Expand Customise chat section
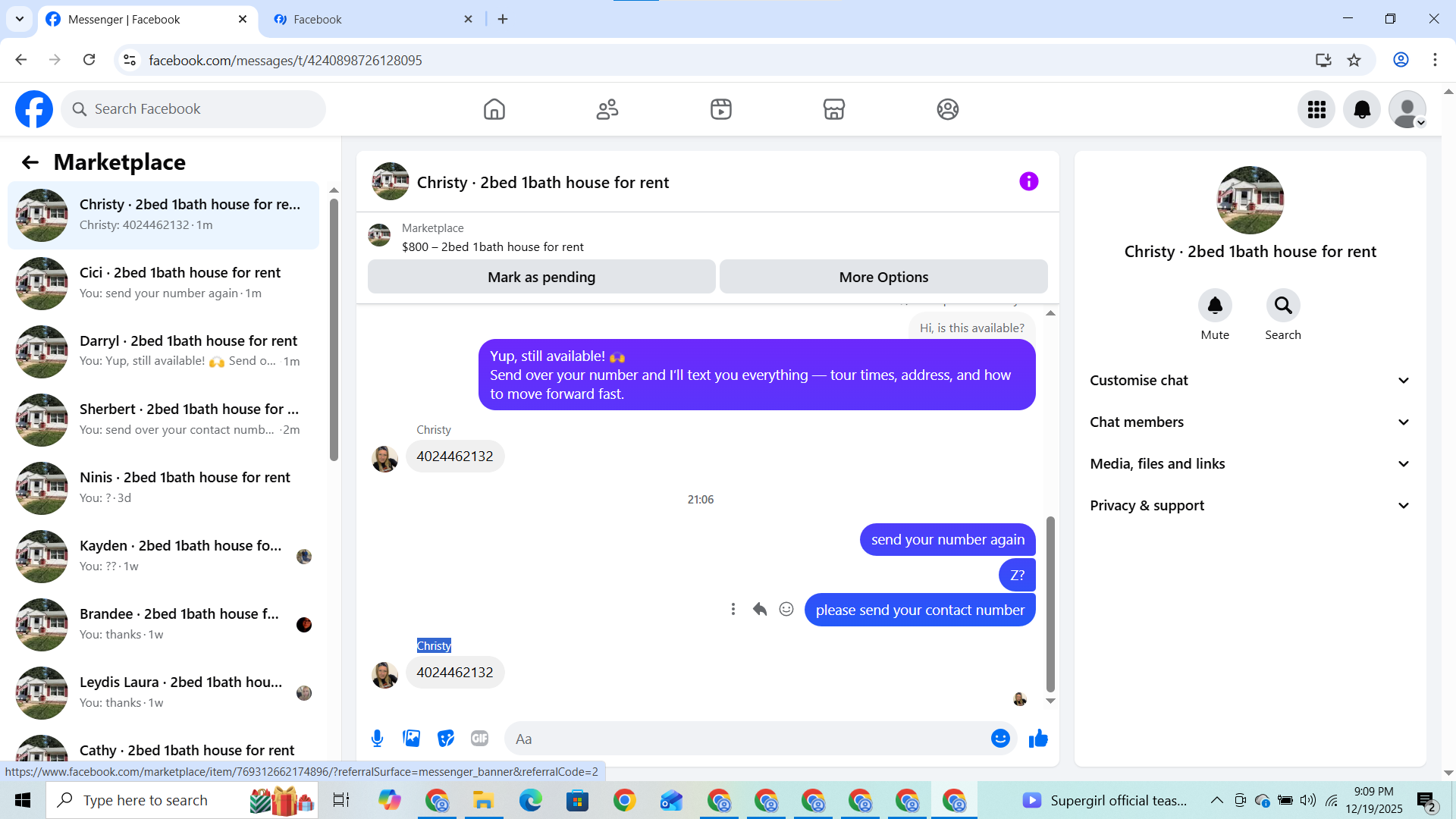This screenshot has height=819, width=1456. click(x=1250, y=381)
